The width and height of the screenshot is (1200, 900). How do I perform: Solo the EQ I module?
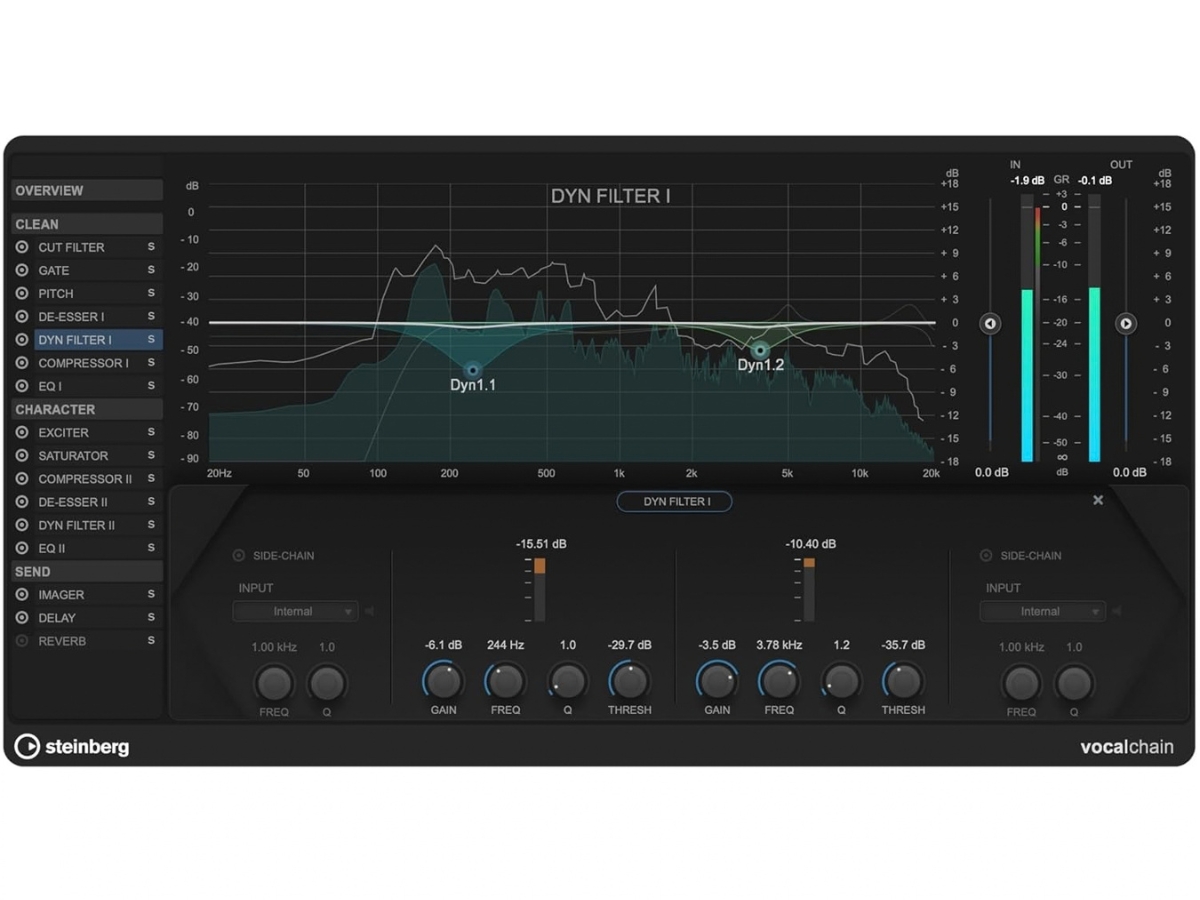click(x=151, y=386)
